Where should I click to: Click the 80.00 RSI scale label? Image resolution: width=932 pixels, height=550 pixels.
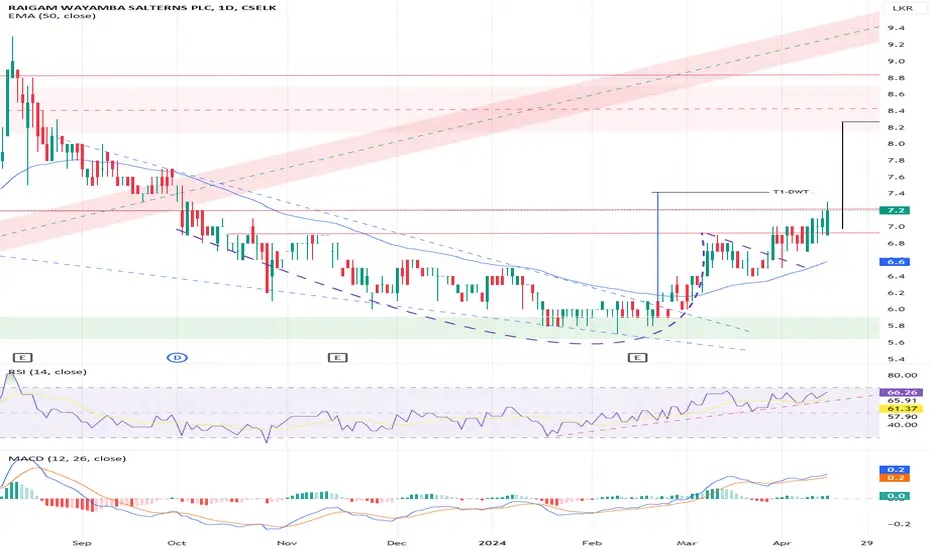coord(902,375)
